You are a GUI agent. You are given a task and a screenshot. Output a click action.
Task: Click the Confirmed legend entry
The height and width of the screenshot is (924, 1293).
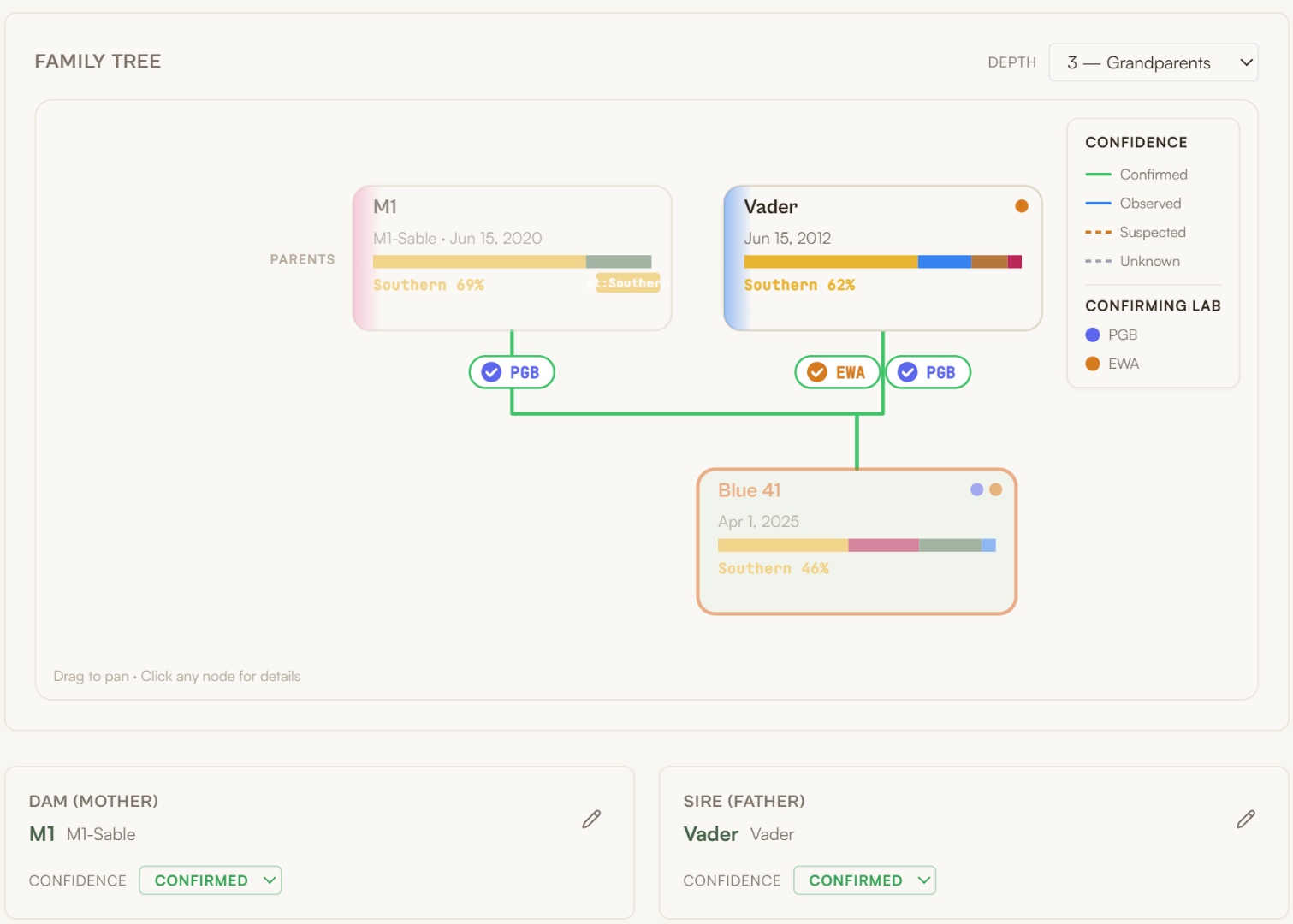pyautogui.click(x=1136, y=175)
